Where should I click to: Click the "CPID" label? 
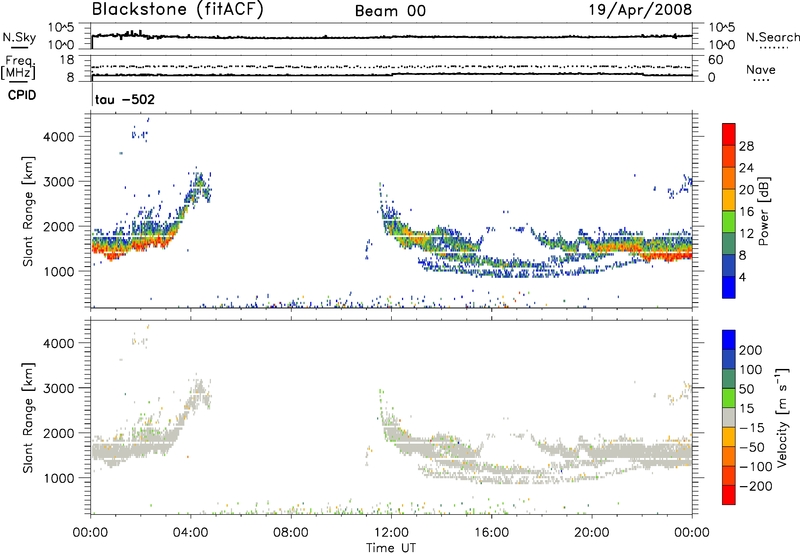click(x=22, y=95)
